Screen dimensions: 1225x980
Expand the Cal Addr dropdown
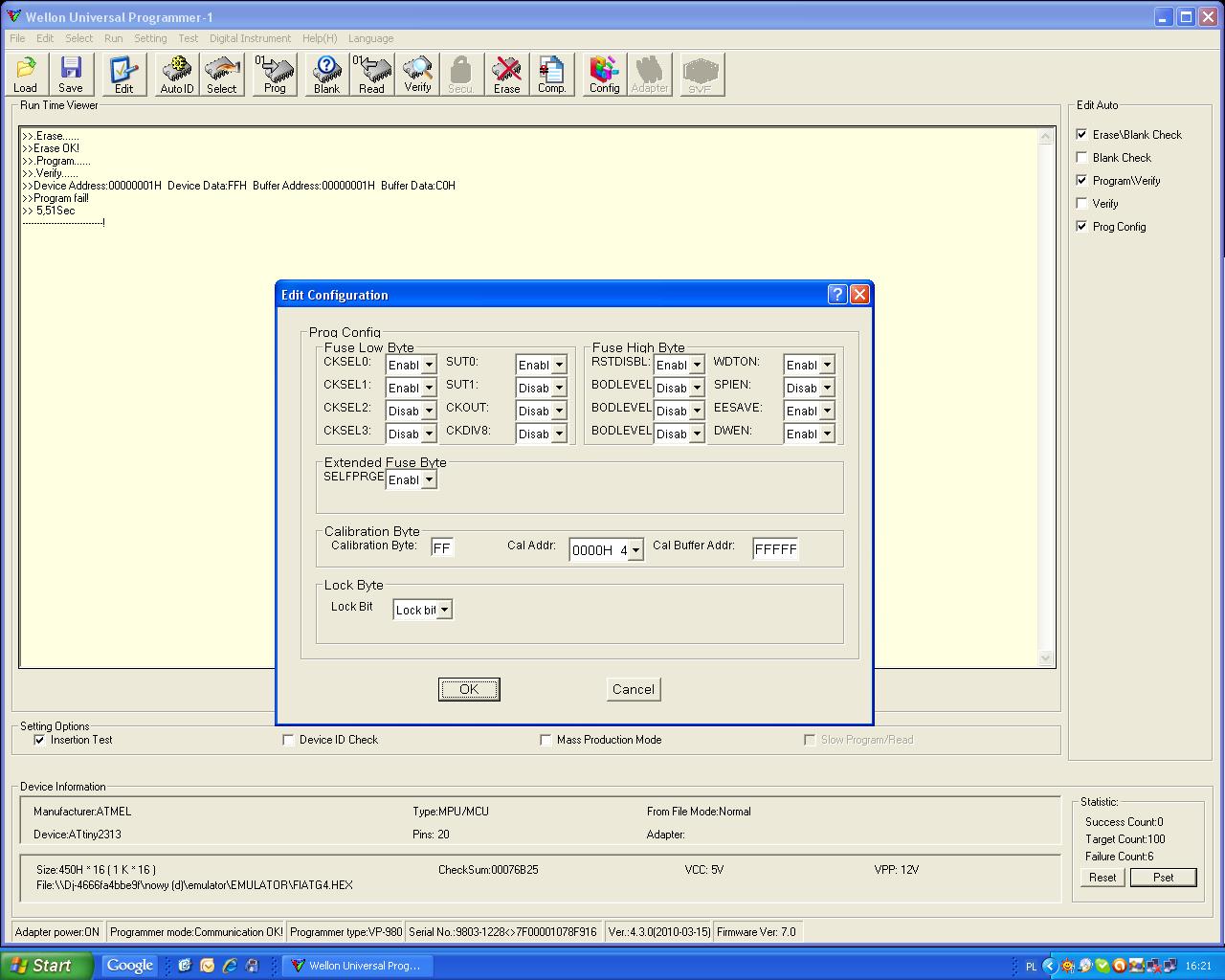coord(635,550)
